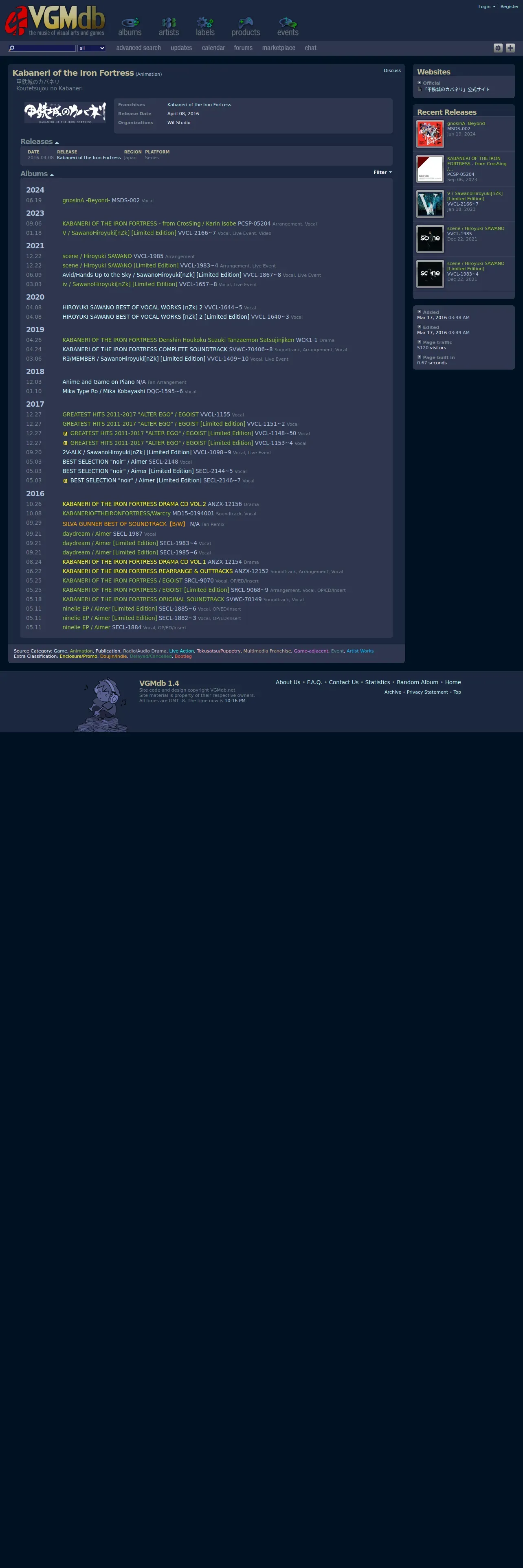Open the gear settings icon in the nav bar
The width and height of the screenshot is (523, 1568).
498,48
